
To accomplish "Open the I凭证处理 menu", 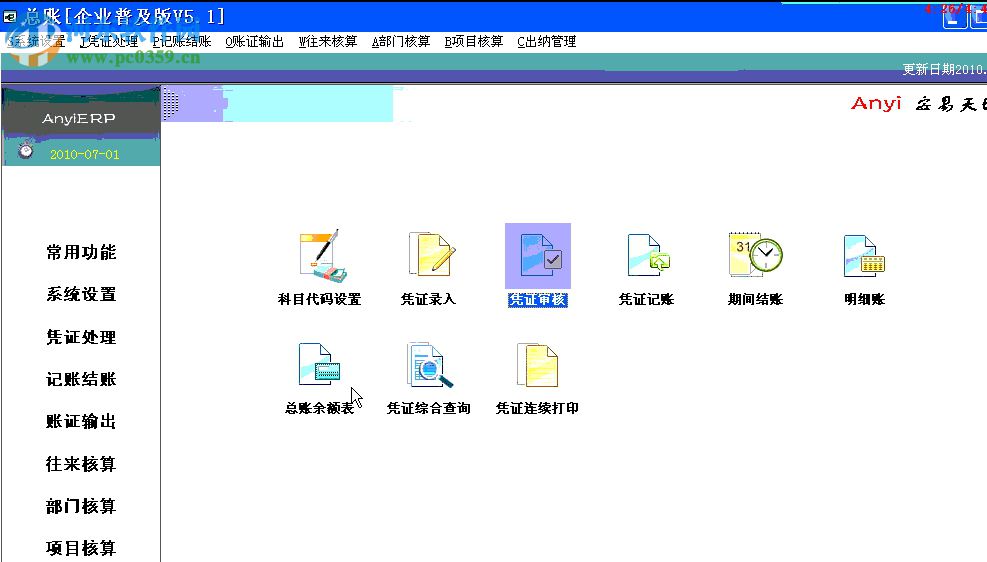I will coord(109,42).
